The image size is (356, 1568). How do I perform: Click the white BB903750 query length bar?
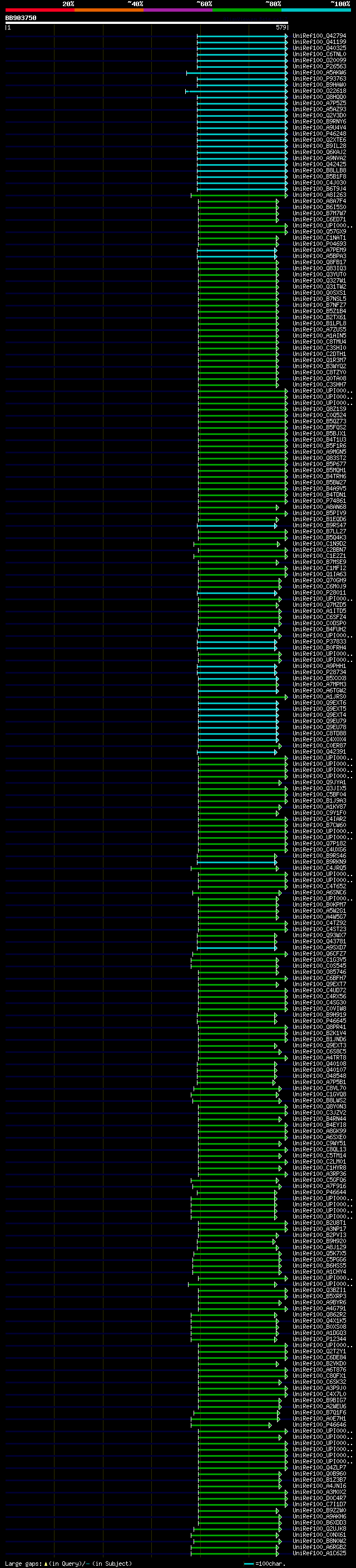tap(147, 23)
